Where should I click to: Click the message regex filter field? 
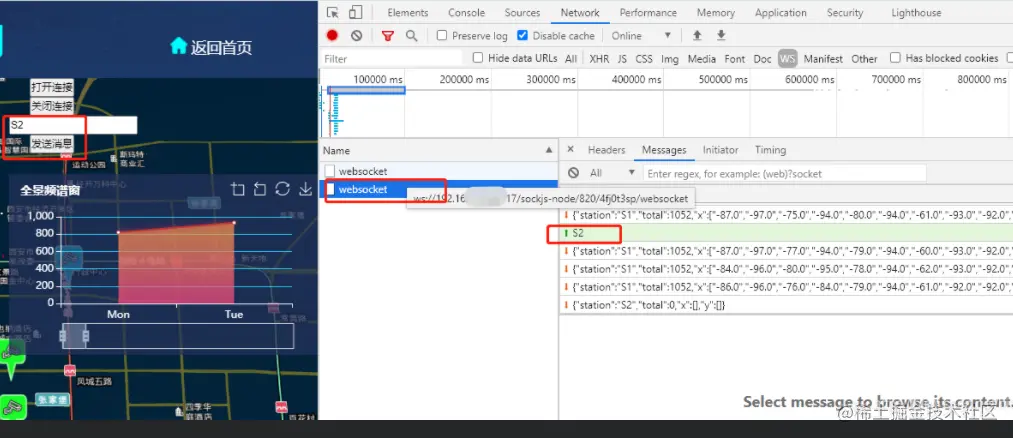[784, 173]
